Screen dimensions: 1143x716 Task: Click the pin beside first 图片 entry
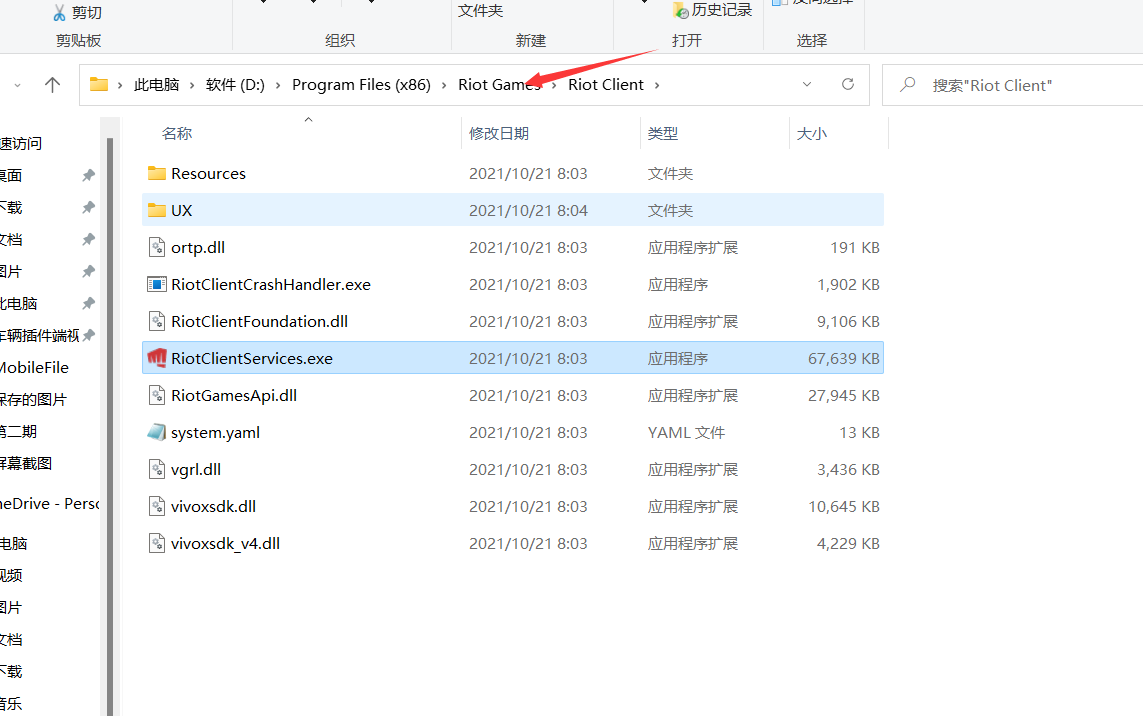(x=88, y=271)
